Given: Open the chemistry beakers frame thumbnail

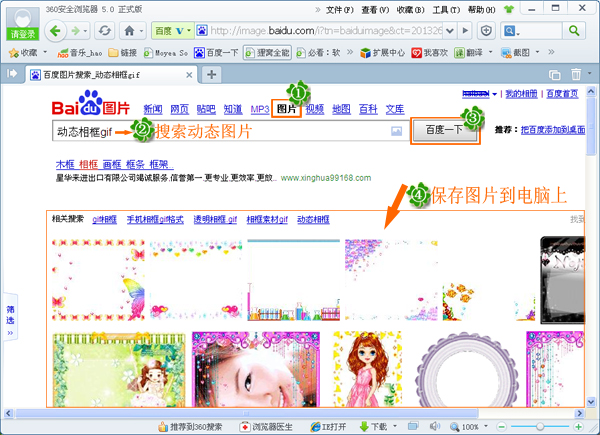Looking at the screenshot, I should tap(293, 280).
